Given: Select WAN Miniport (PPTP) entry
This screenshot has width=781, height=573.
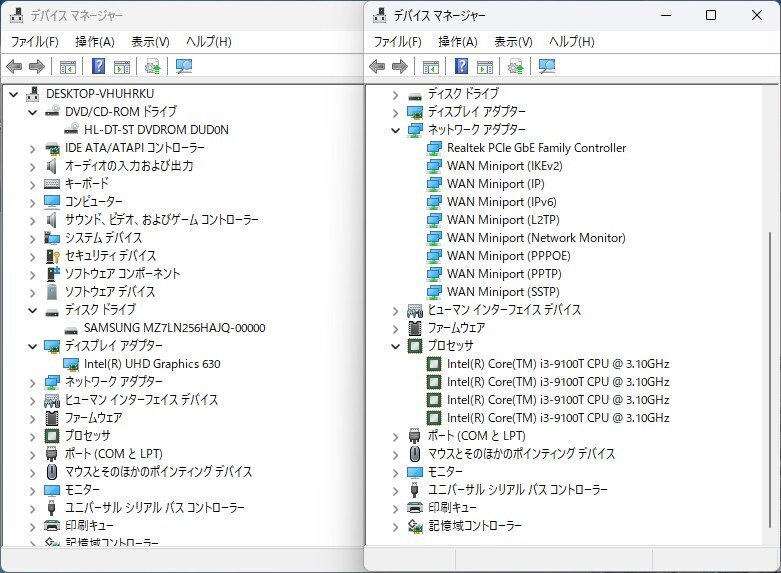Looking at the screenshot, I should pyautogui.click(x=504, y=274).
